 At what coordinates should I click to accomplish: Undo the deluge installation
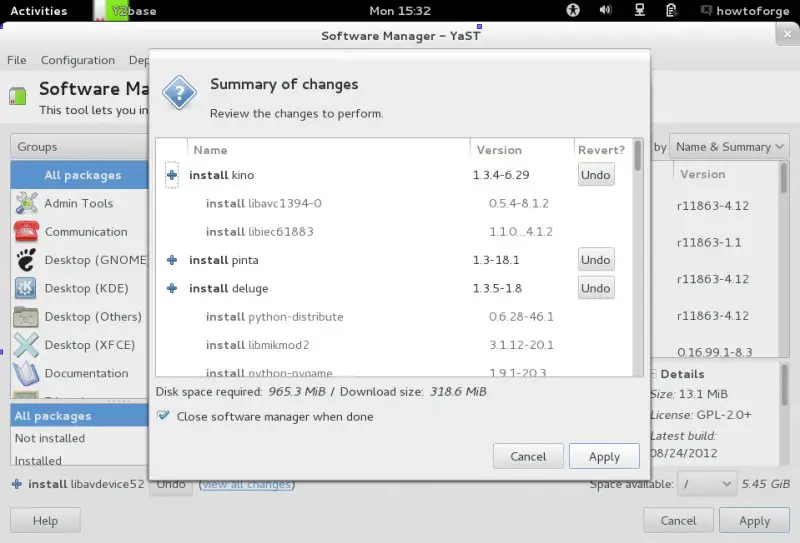pyautogui.click(x=595, y=288)
